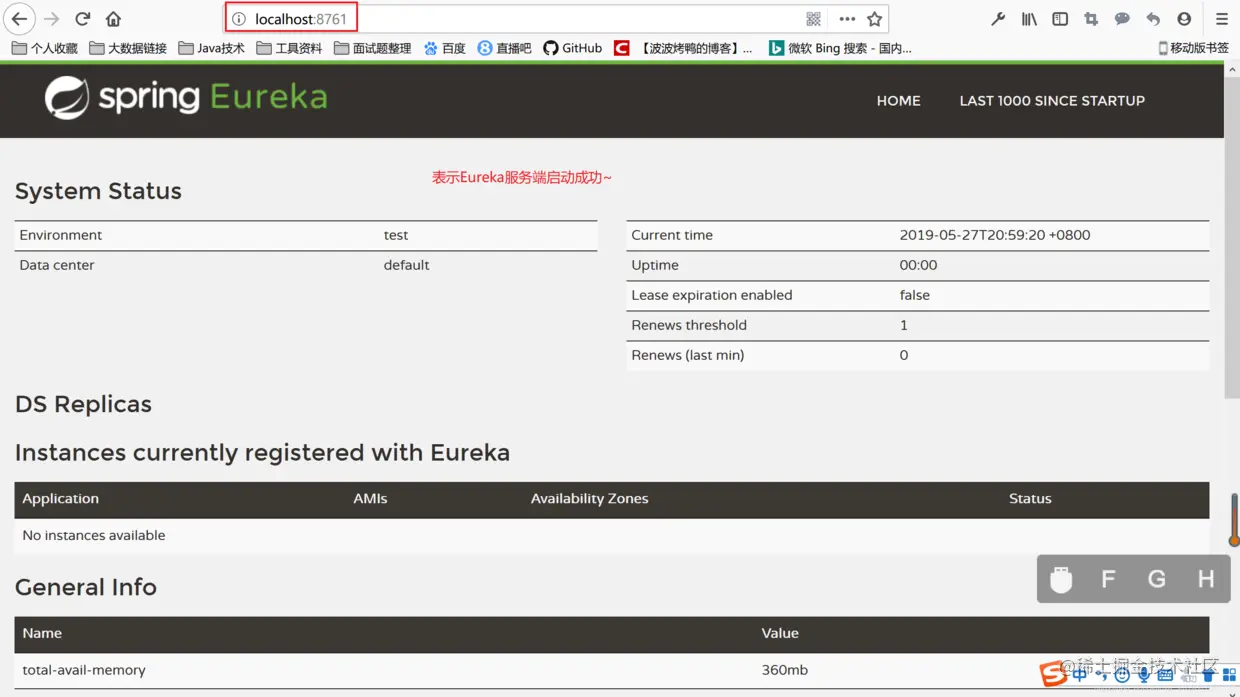Select the '360mb' memory value
Viewport: 1240px width, 697px height.
[x=785, y=670]
